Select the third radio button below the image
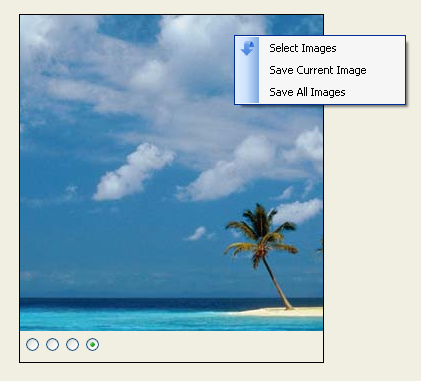 point(72,344)
